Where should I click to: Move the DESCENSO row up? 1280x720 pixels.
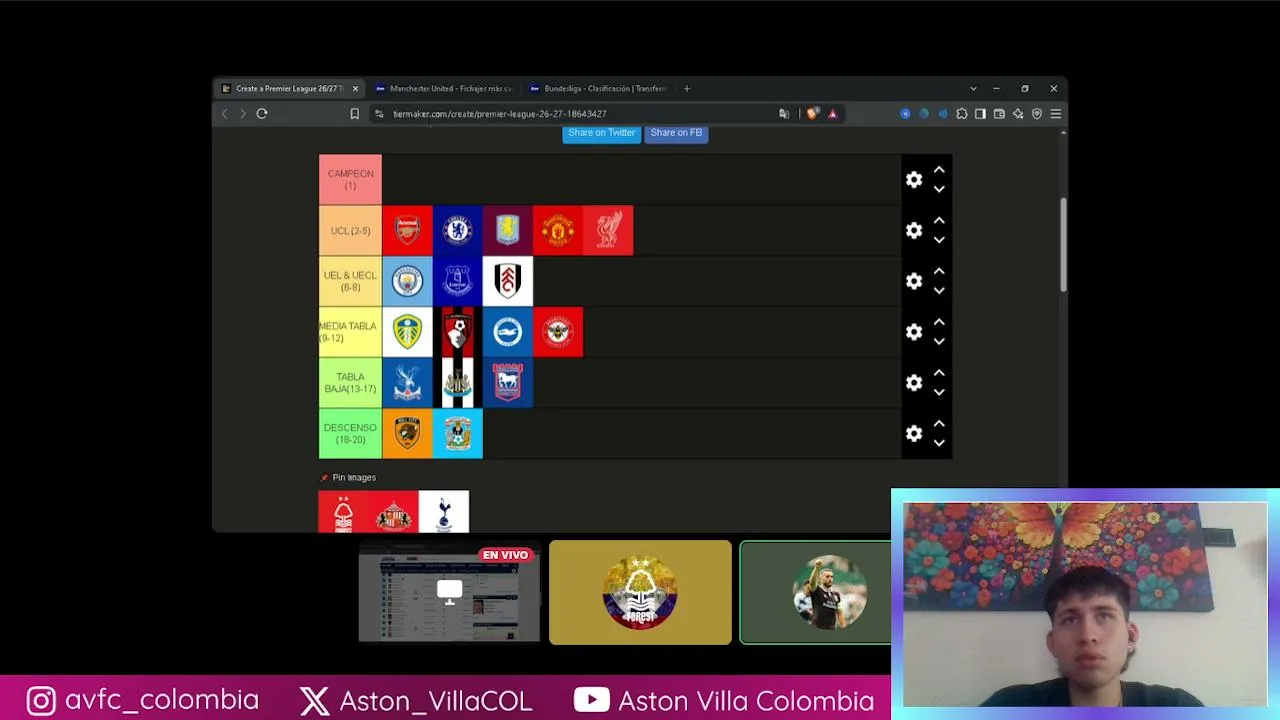pos(939,424)
